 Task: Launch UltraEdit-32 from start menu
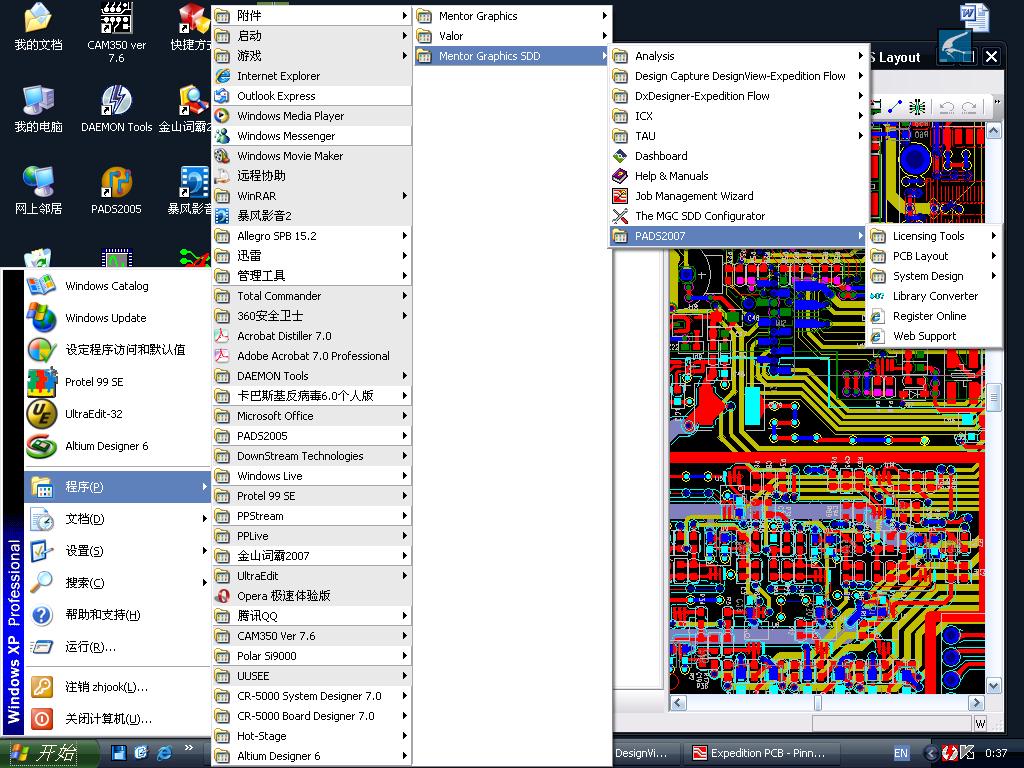click(117, 414)
